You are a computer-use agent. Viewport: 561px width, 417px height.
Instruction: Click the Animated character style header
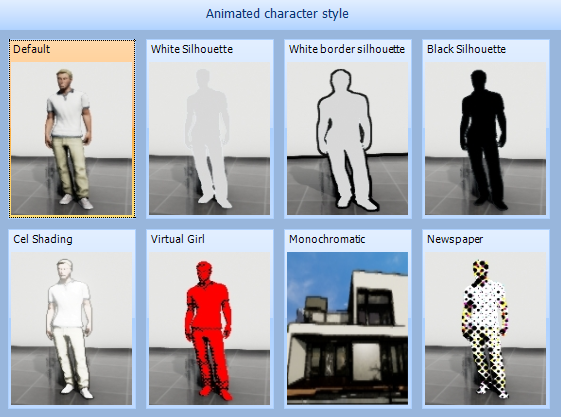tap(277, 14)
